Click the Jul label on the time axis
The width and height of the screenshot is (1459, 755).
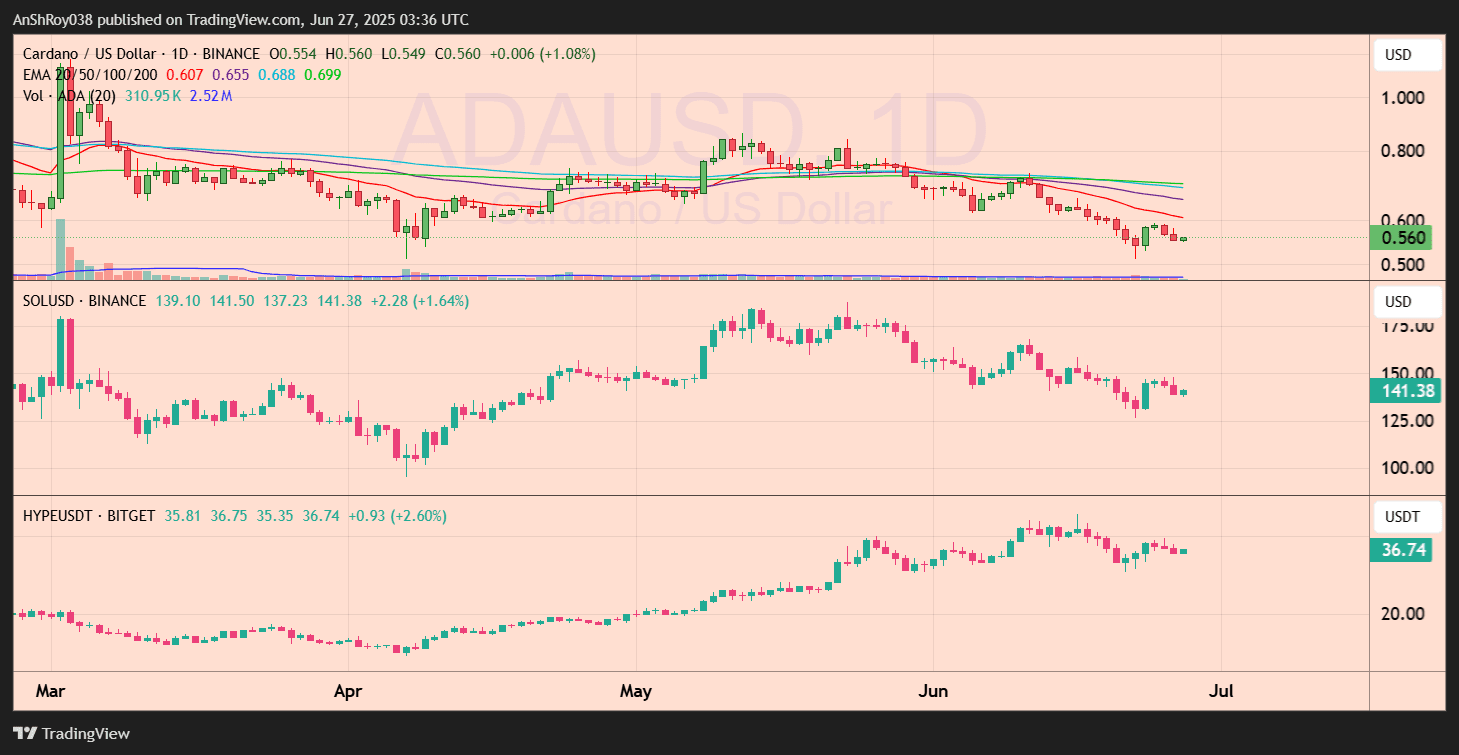1221,690
